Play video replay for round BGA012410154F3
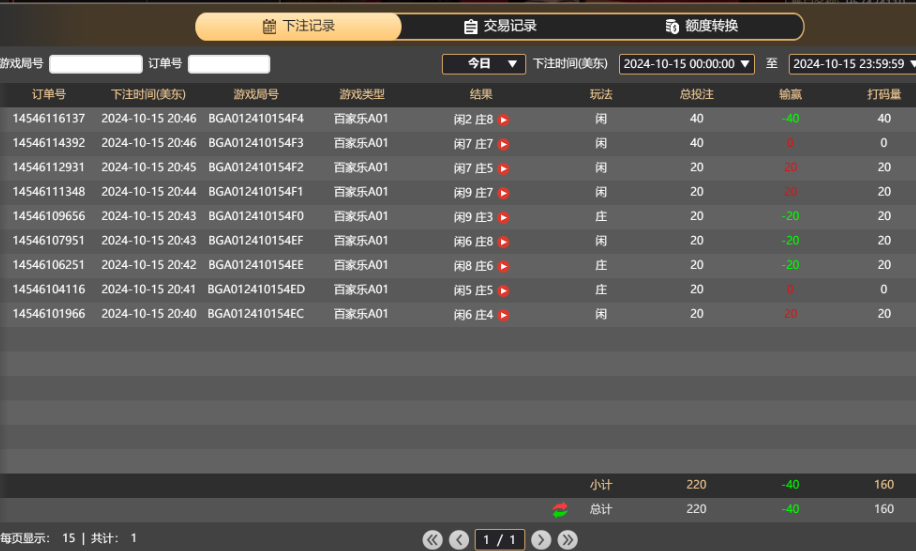 pos(504,144)
